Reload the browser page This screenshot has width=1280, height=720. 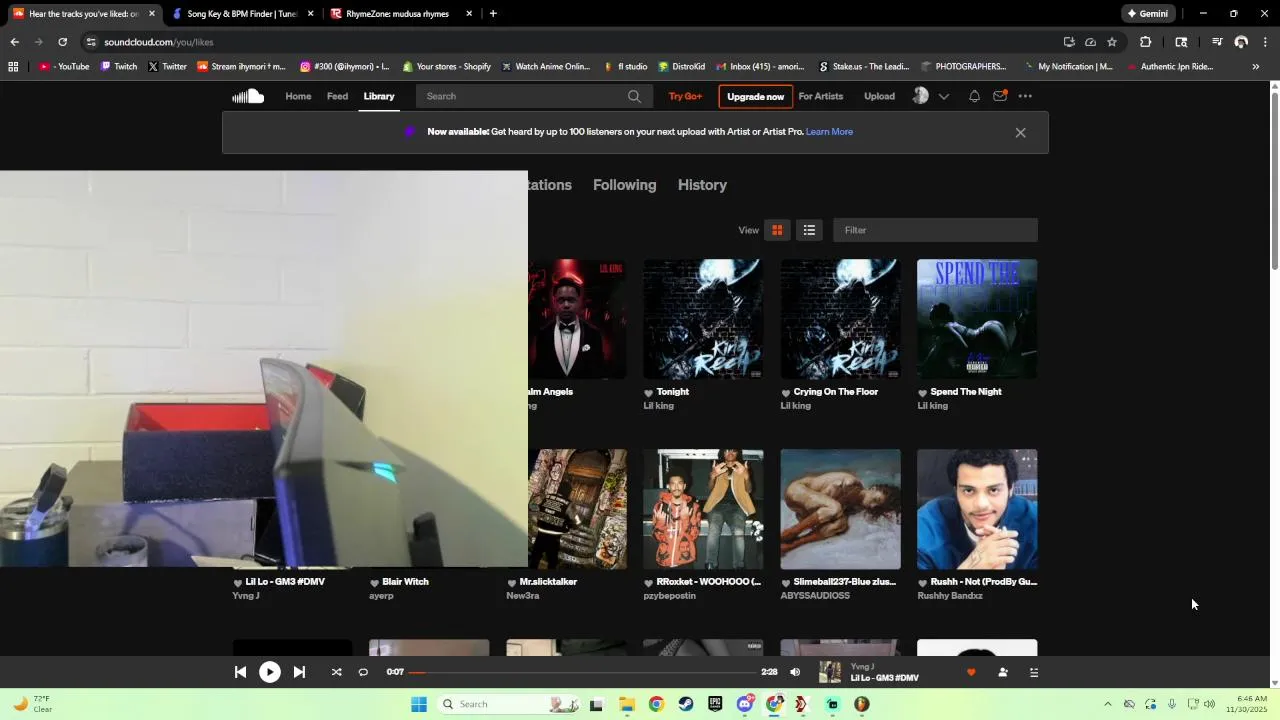coord(62,42)
